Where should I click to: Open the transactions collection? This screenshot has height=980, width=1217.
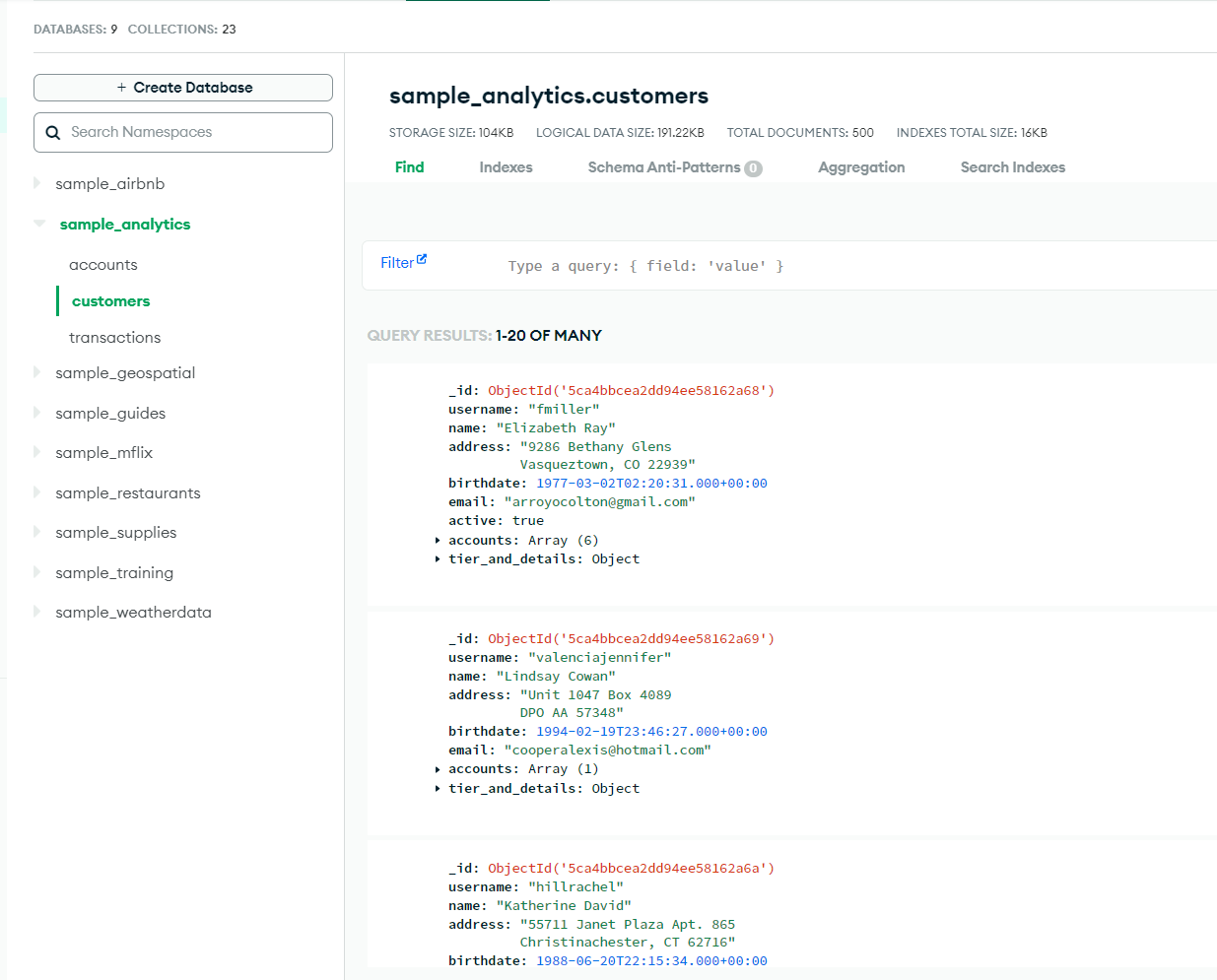114,337
